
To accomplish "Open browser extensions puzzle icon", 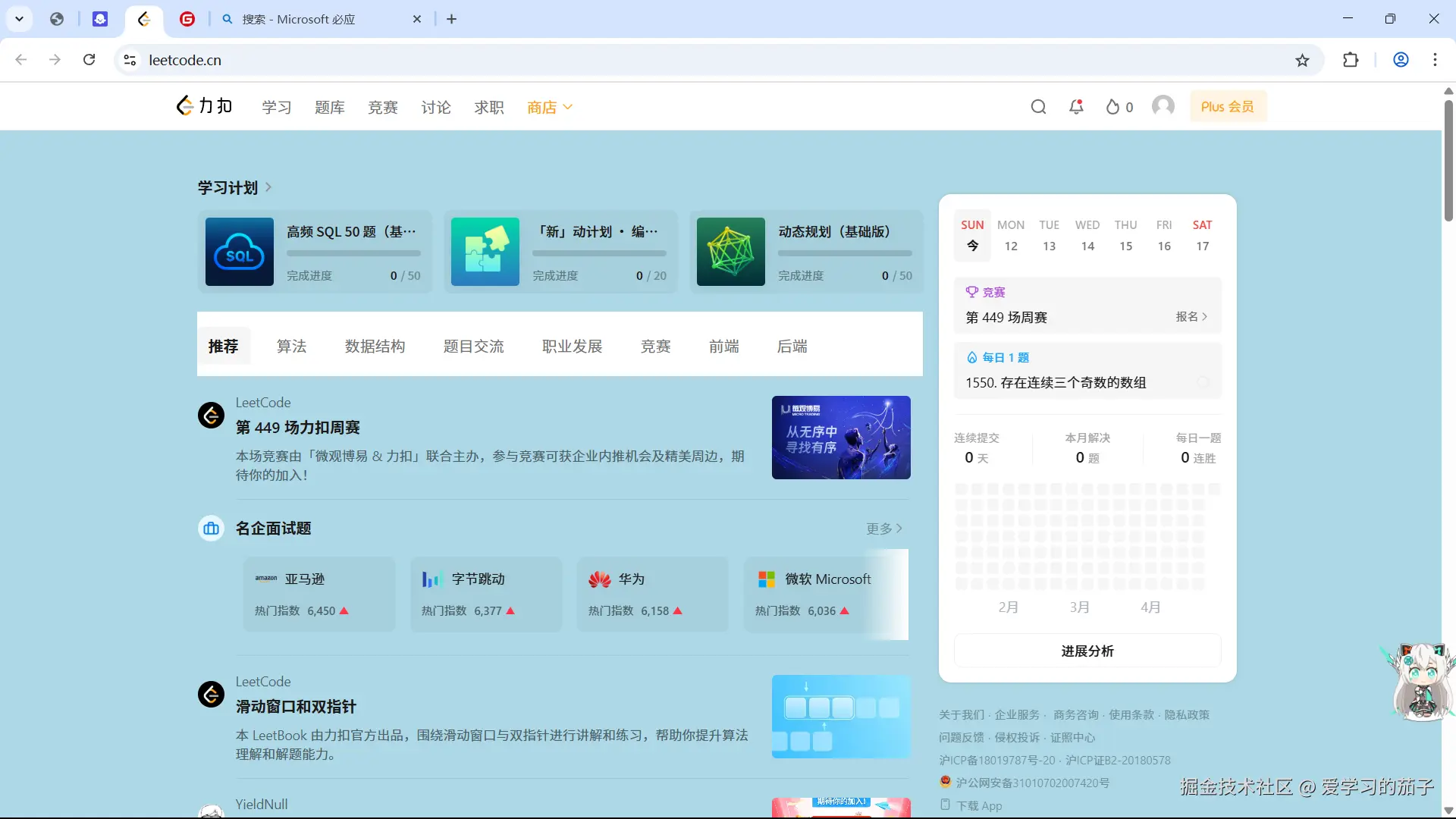I will tap(1351, 60).
